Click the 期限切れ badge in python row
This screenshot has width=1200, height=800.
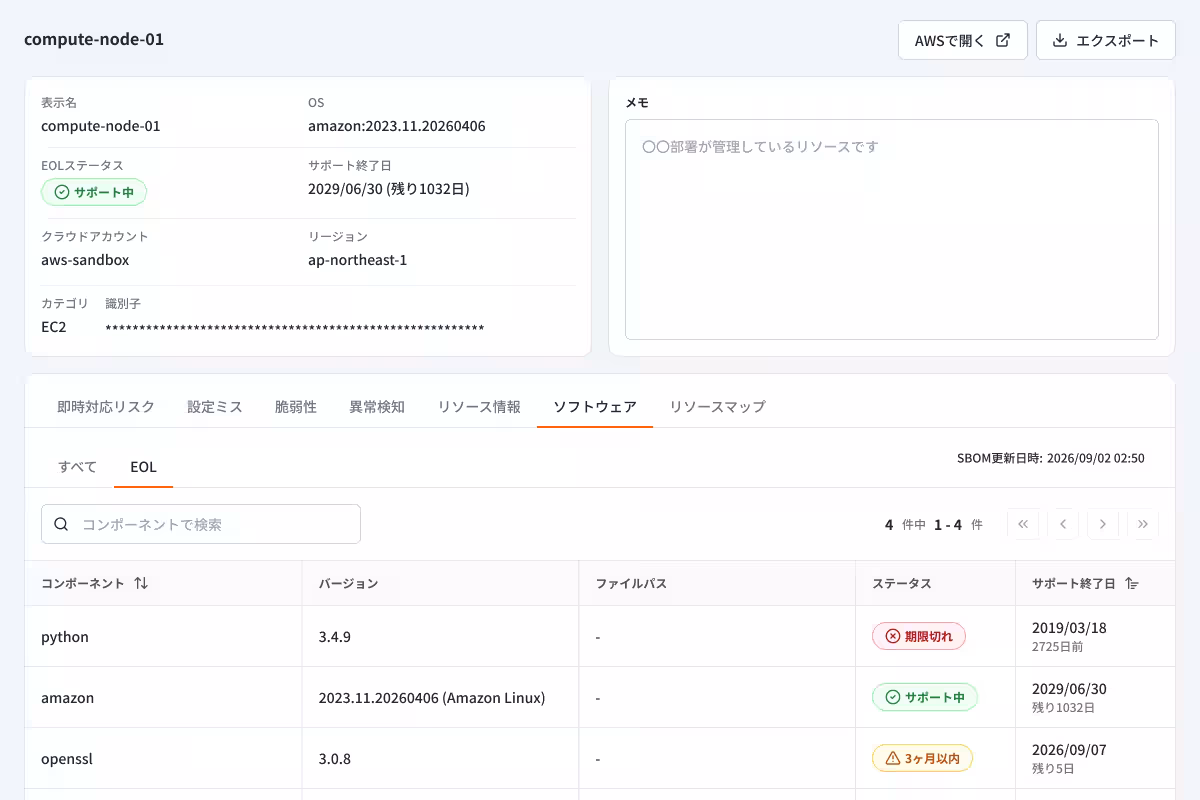(919, 636)
